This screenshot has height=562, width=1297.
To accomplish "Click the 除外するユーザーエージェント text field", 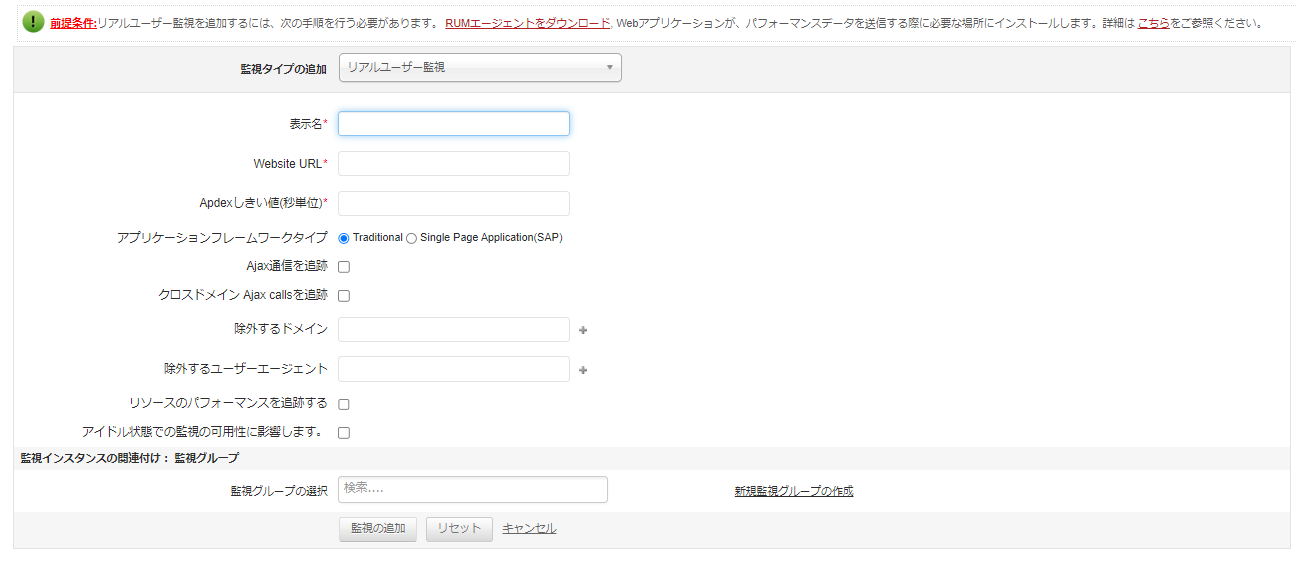I will (x=454, y=369).
